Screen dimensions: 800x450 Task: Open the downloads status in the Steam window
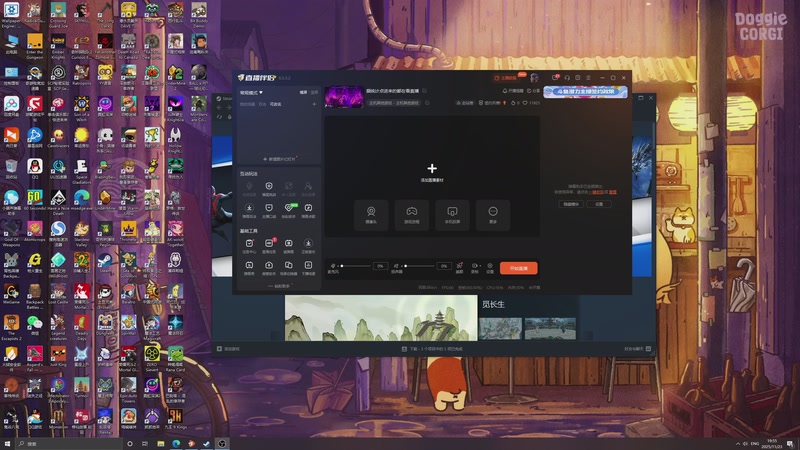(x=432, y=349)
